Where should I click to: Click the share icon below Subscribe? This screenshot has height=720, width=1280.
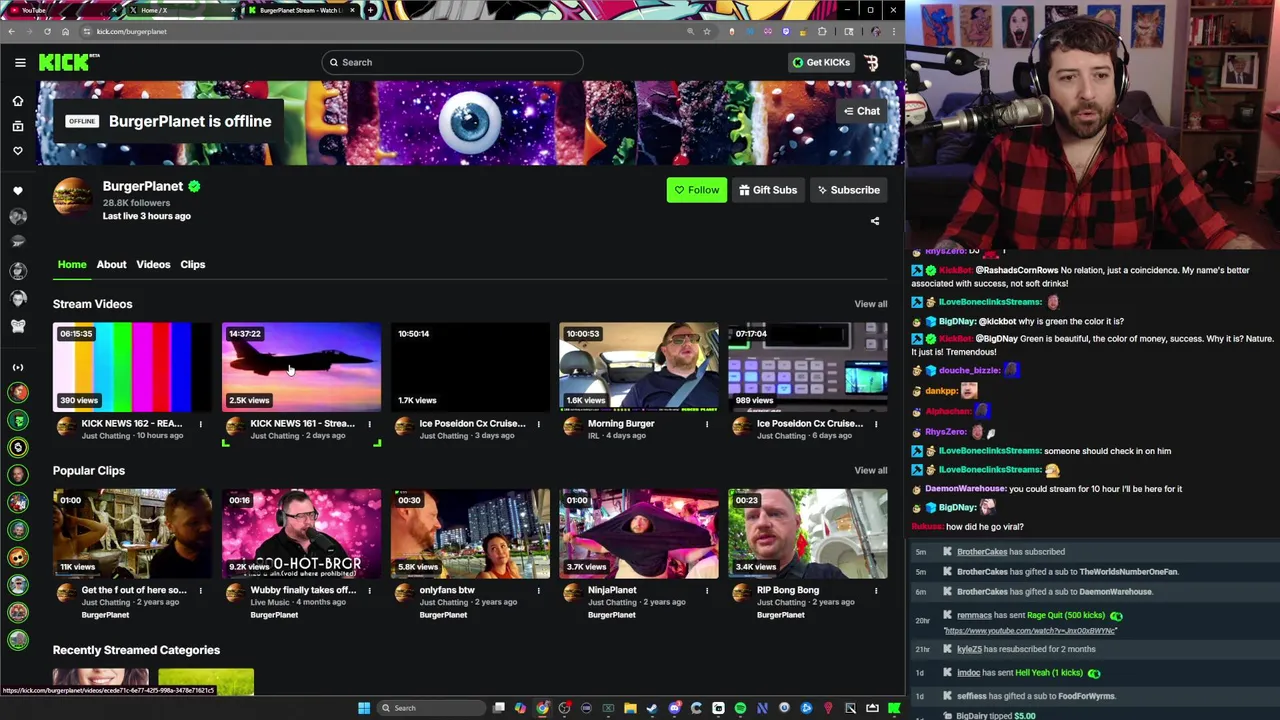tap(875, 221)
